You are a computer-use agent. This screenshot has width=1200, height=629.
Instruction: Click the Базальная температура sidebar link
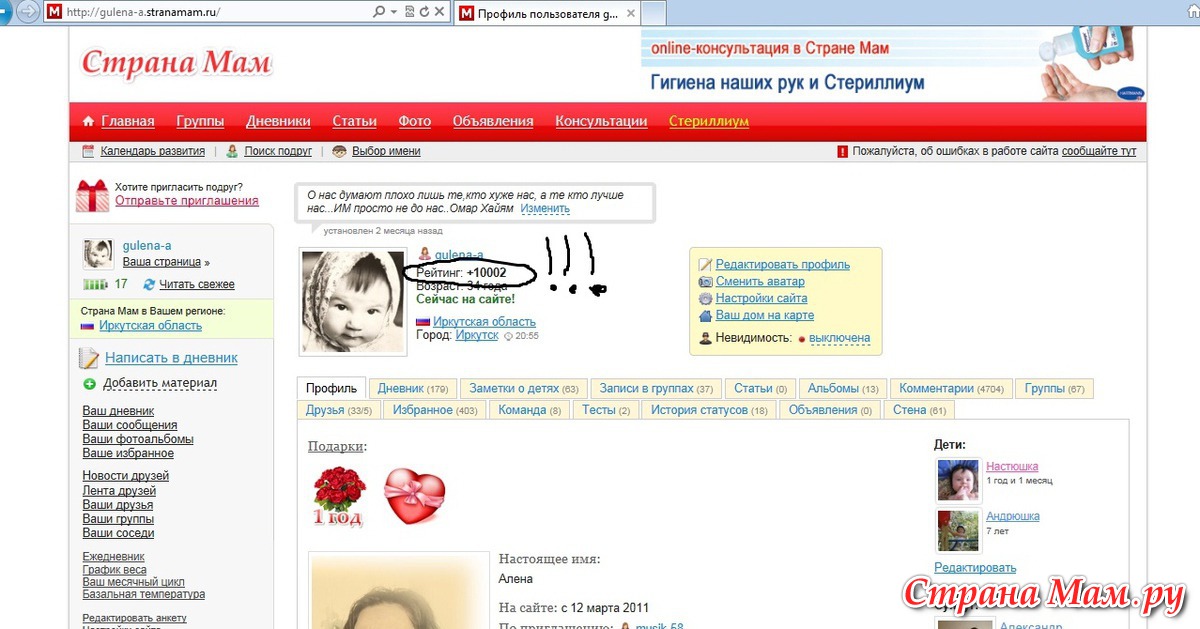[144, 594]
